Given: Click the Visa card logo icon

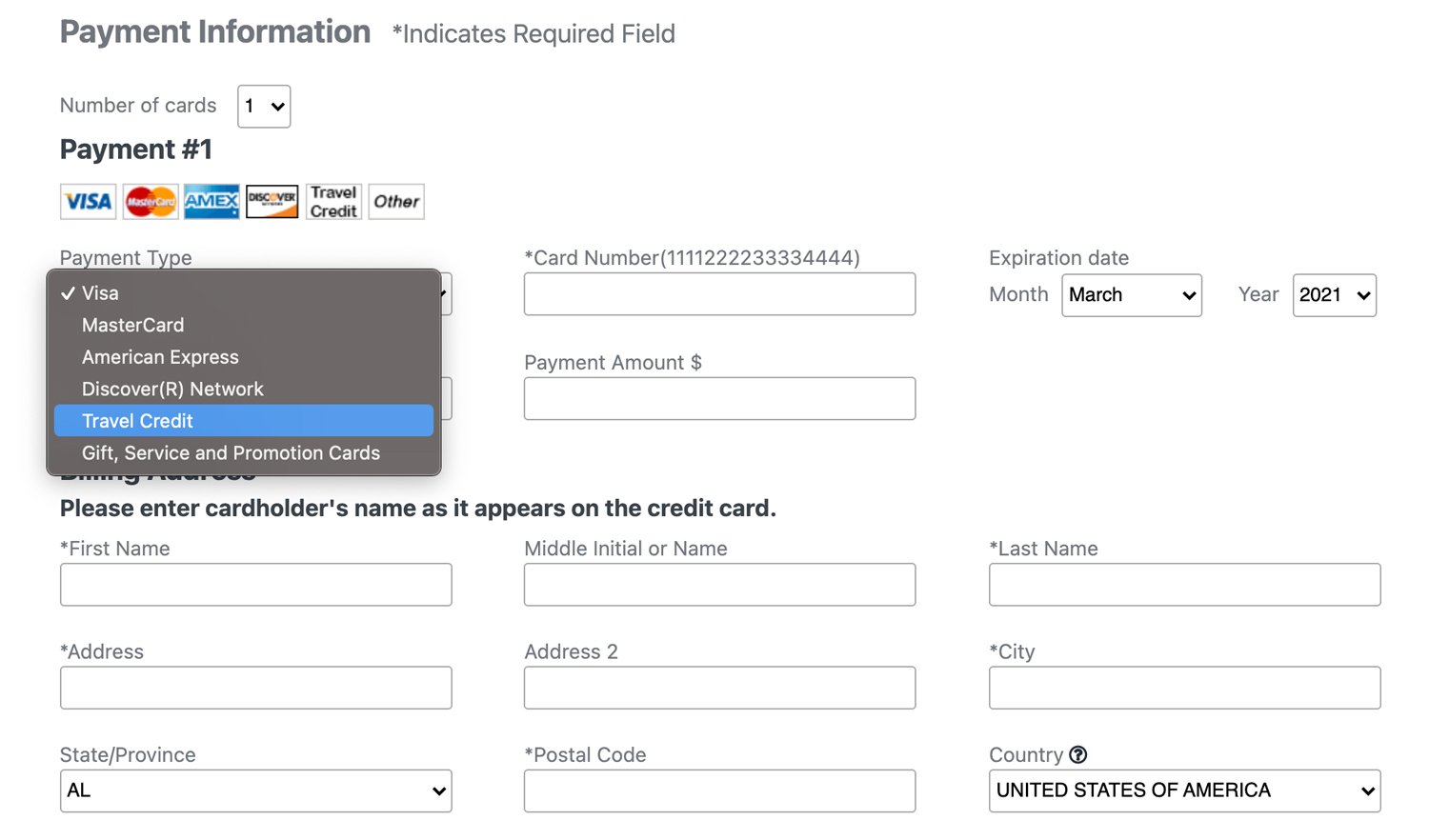Looking at the screenshot, I should [89, 202].
